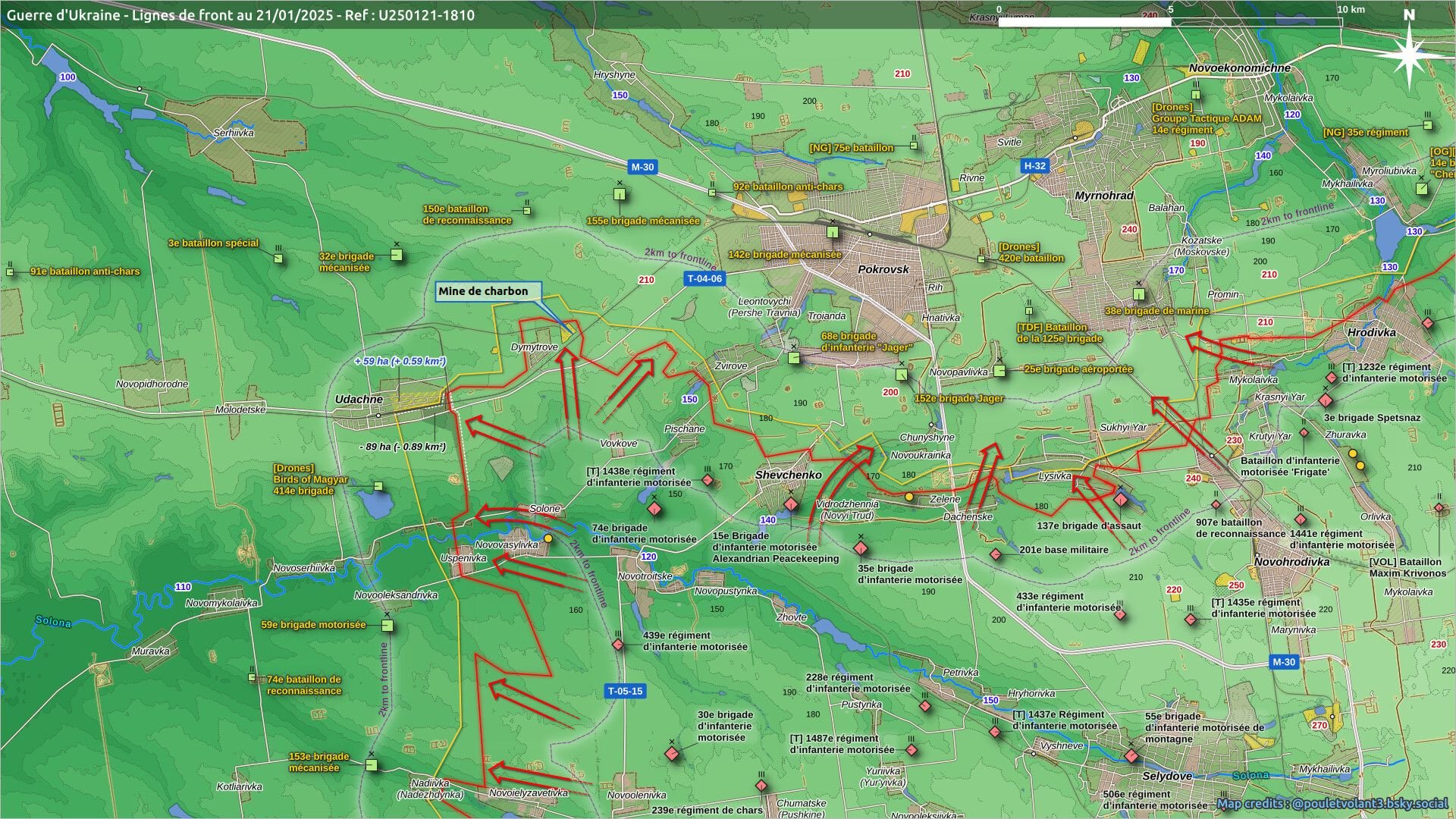Click the Solona river label near Muravka
Viewport: 1456px width, 819px height.
[x=53, y=622]
